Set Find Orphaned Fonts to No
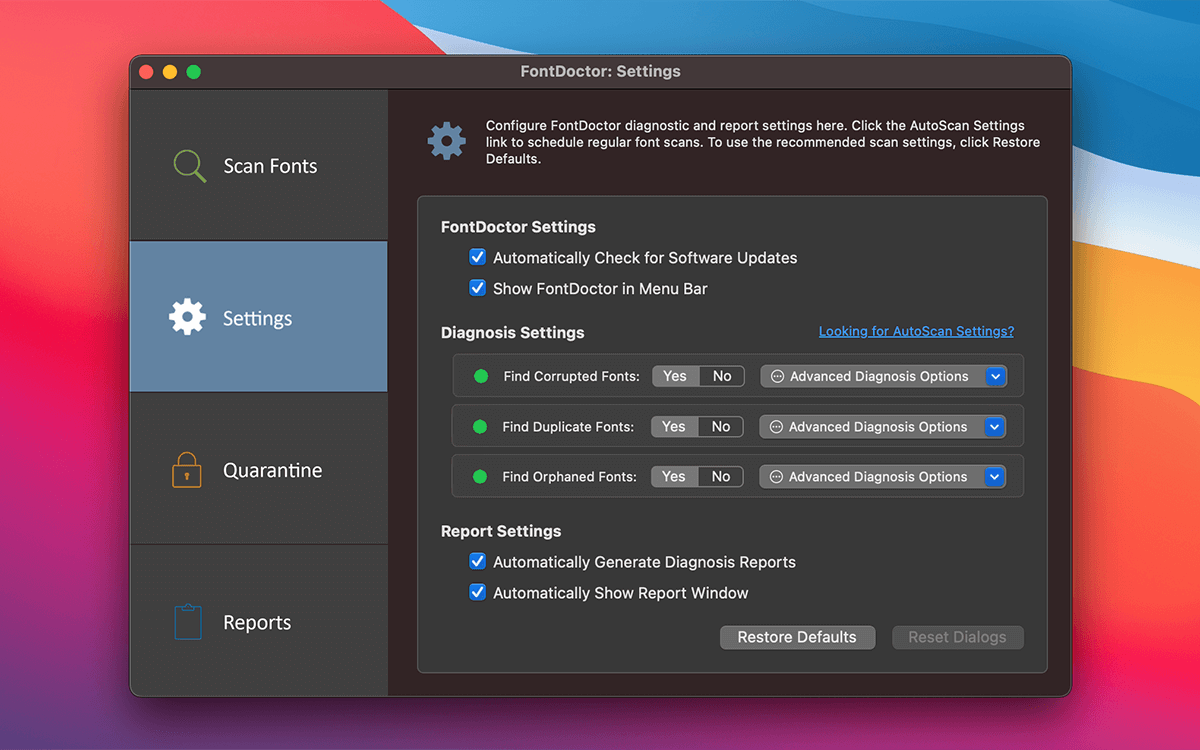Image resolution: width=1200 pixels, height=750 pixels. pyautogui.click(x=721, y=476)
